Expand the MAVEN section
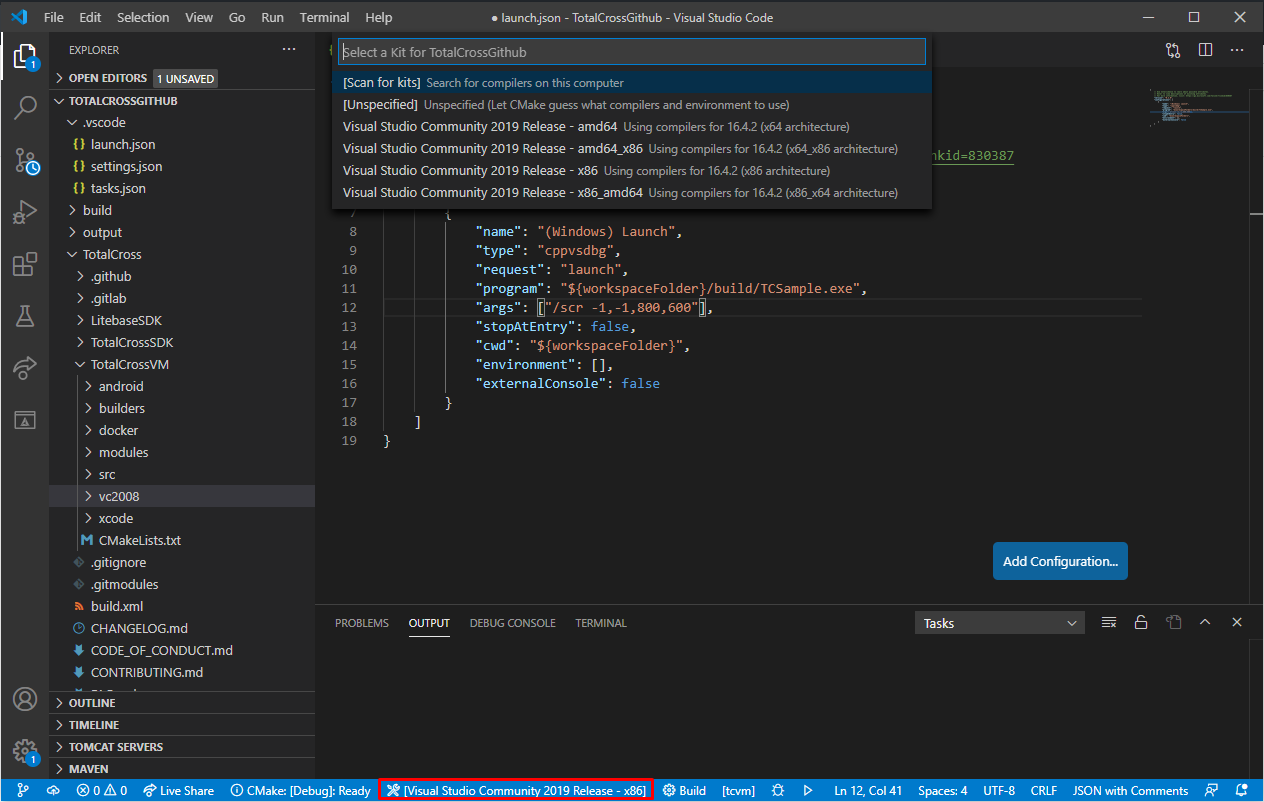This screenshot has width=1264, height=802. pos(182,769)
